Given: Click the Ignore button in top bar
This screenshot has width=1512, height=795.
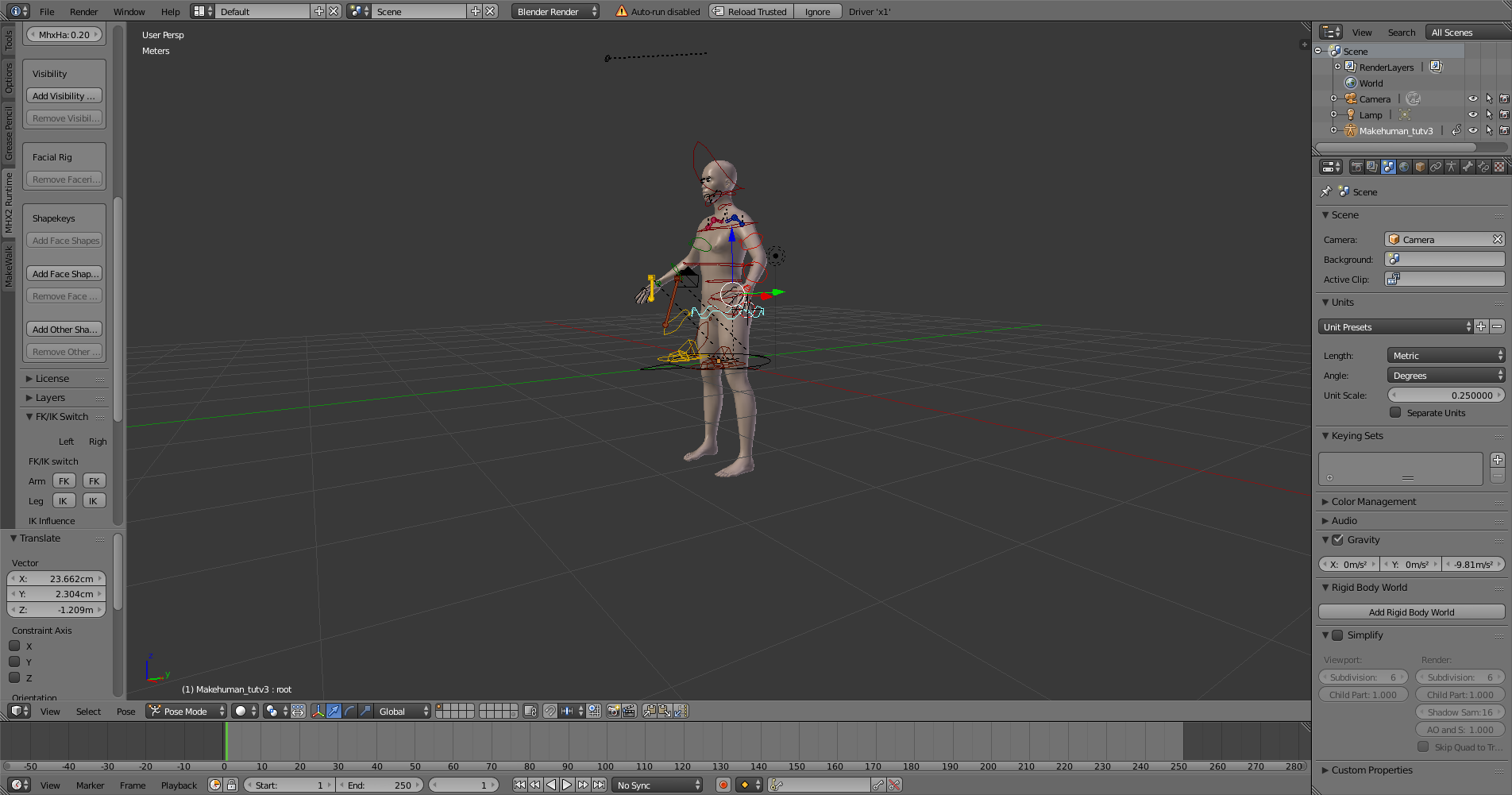Looking at the screenshot, I should click(x=817, y=11).
